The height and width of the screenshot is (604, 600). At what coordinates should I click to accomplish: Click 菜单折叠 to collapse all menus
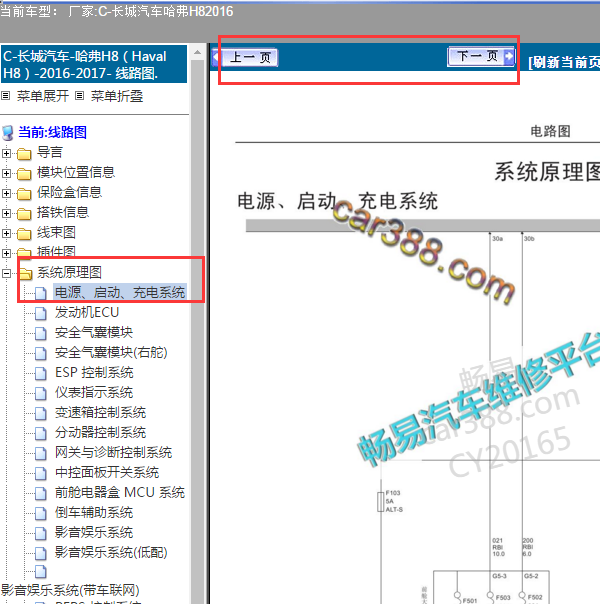(x=117, y=96)
